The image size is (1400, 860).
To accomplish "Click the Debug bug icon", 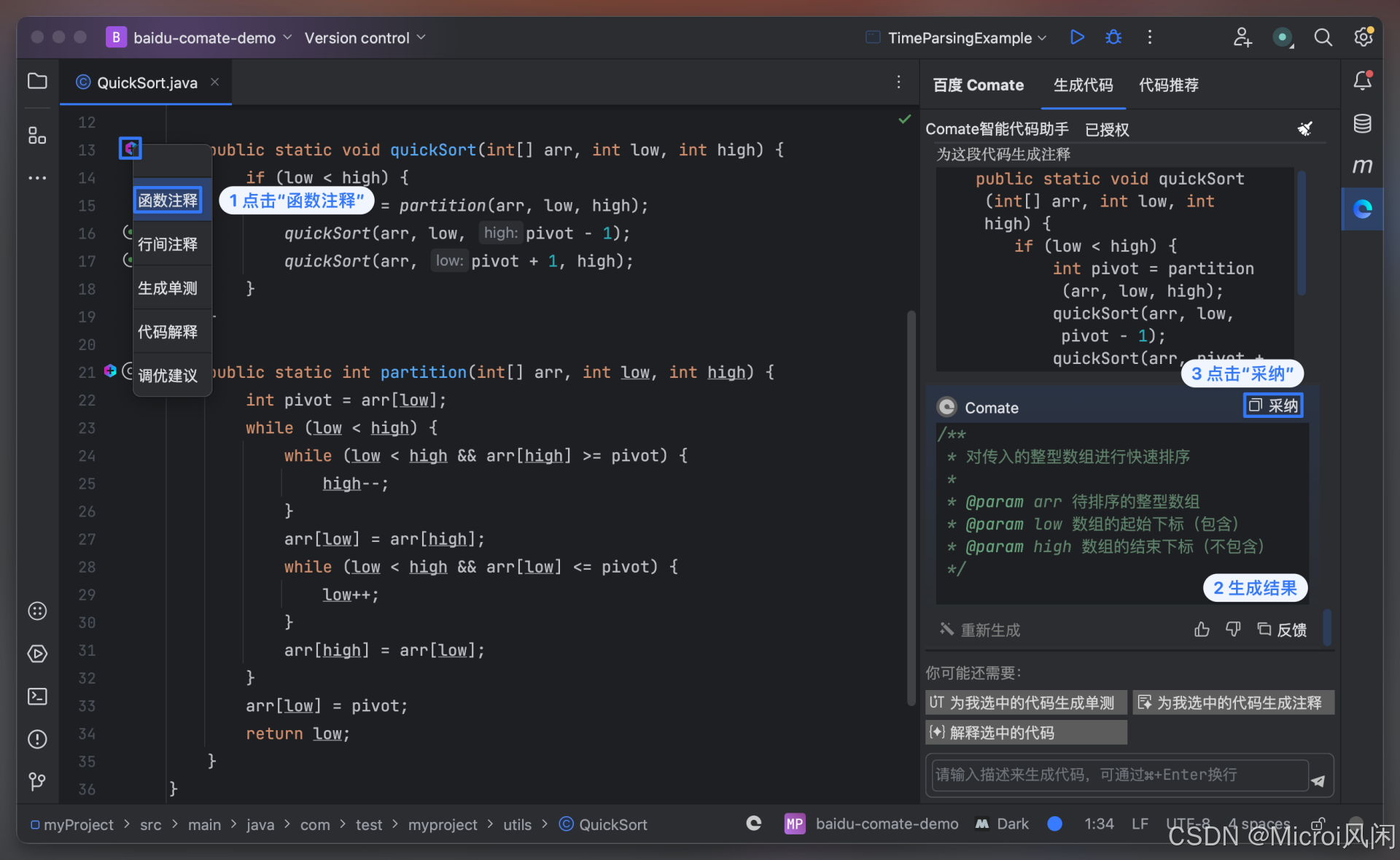I will tap(1113, 37).
